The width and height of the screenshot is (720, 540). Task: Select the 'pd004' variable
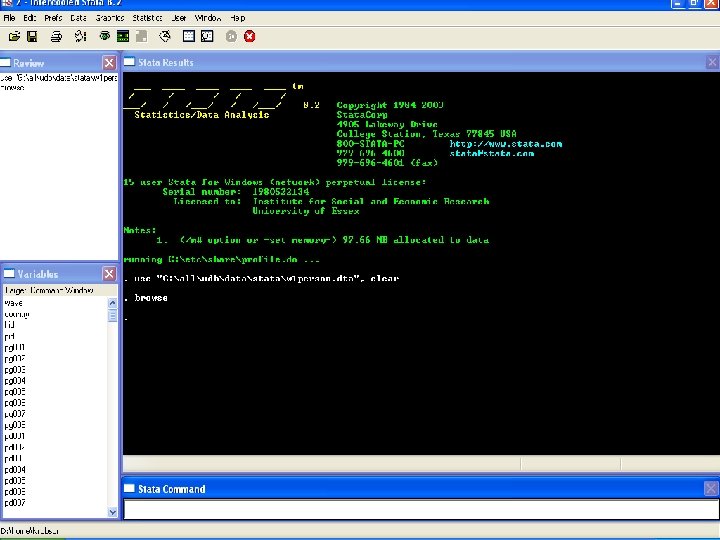[x=14, y=470]
